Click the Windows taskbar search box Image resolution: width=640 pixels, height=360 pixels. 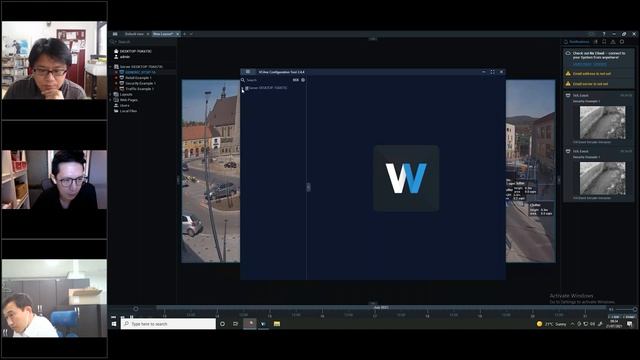(168, 324)
